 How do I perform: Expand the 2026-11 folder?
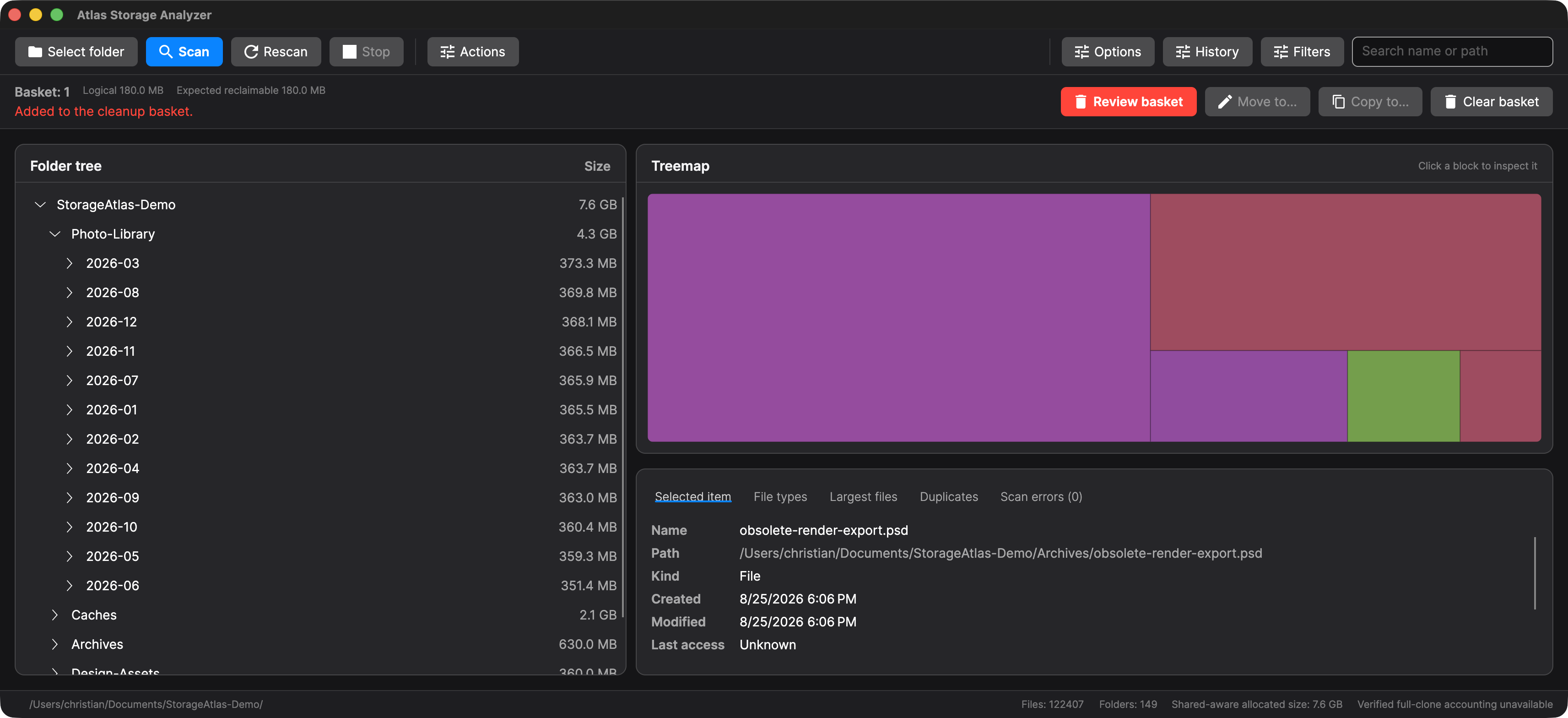(70, 351)
